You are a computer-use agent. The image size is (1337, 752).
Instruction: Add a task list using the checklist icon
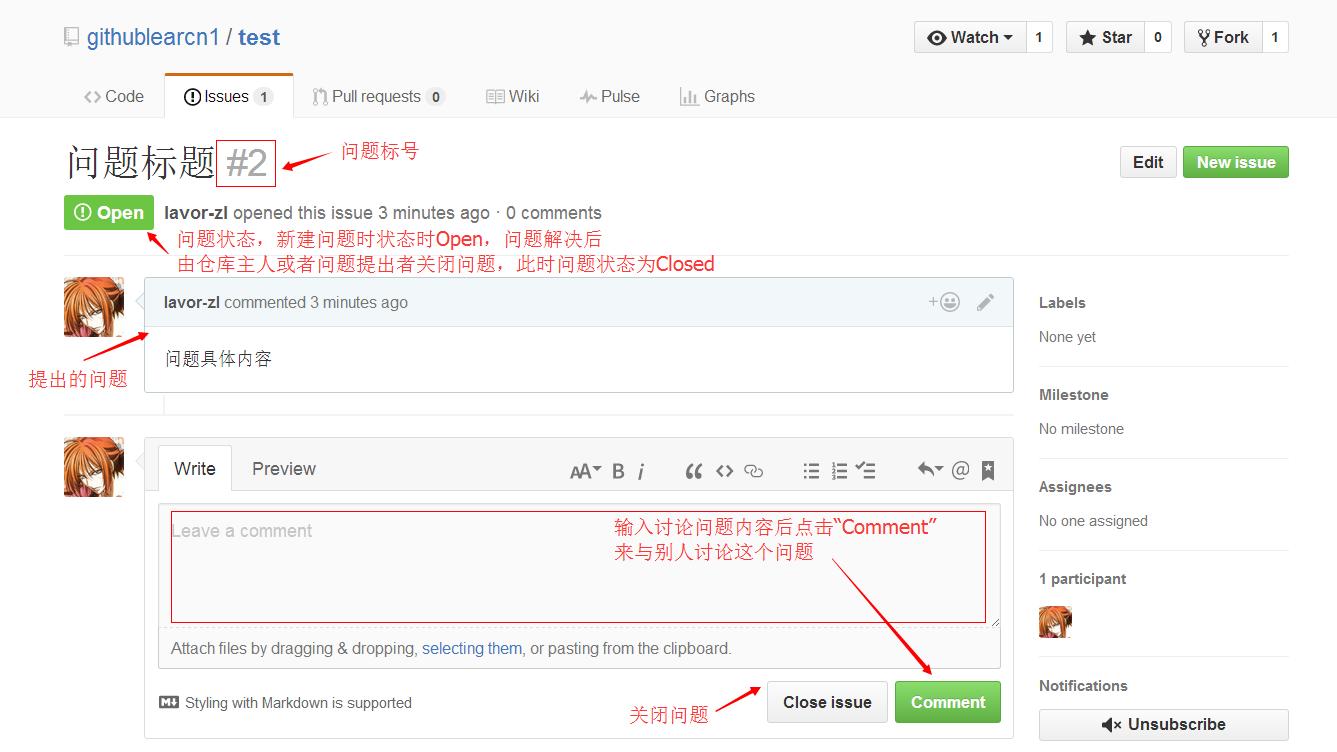tap(866, 469)
